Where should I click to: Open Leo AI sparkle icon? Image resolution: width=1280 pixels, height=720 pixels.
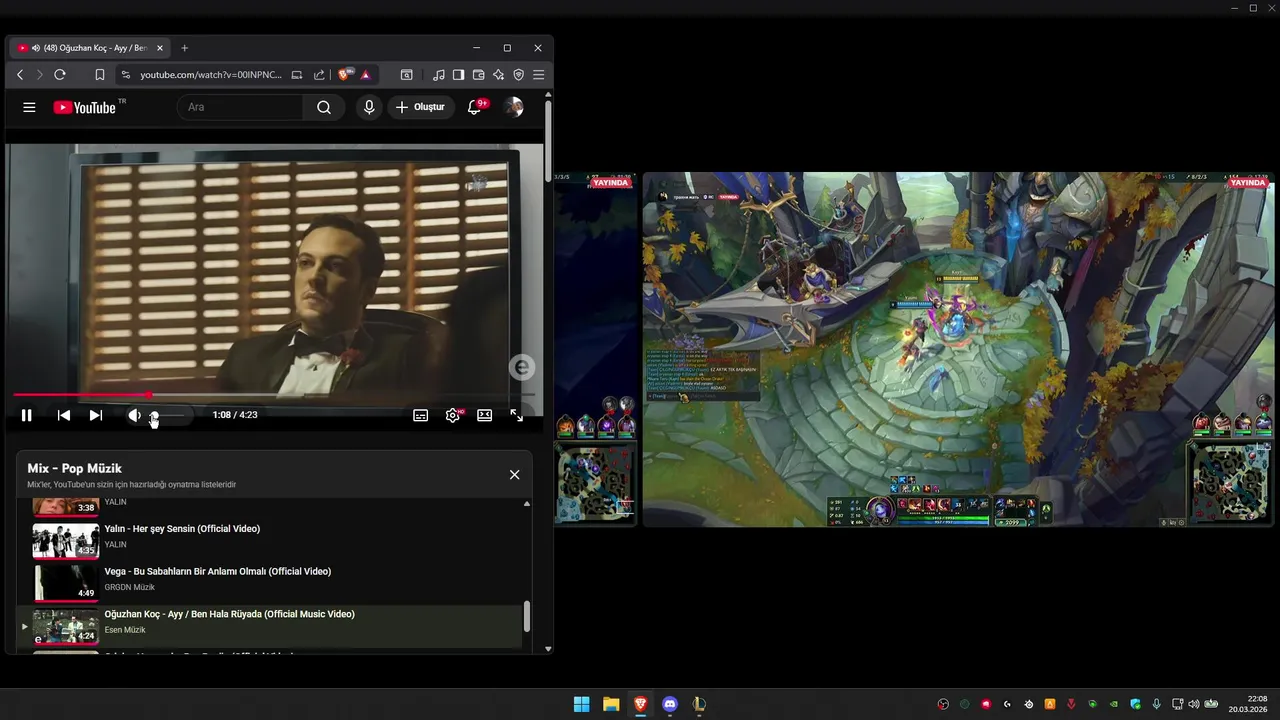point(498,75)
